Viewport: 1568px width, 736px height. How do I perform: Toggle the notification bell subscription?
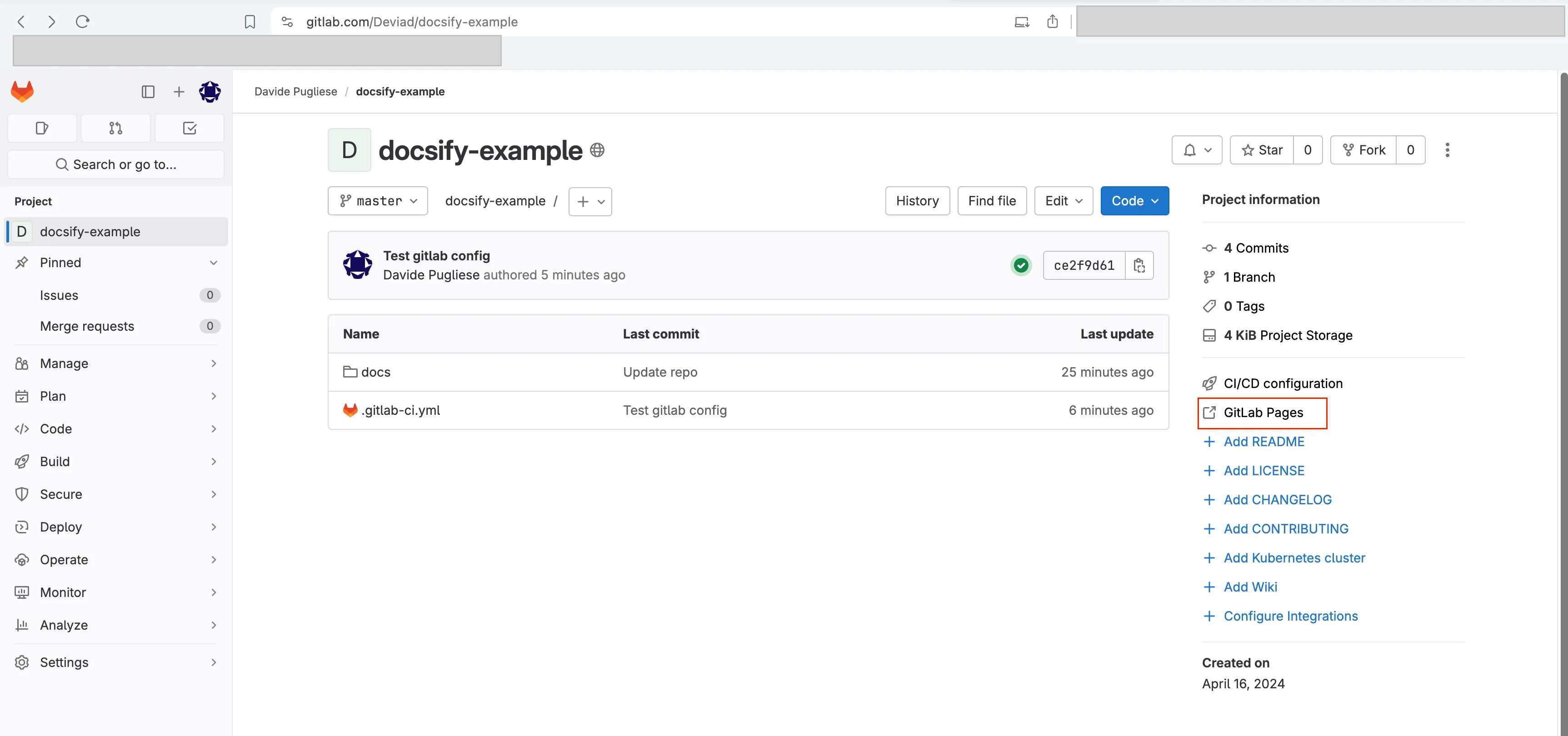(1189, 150)
